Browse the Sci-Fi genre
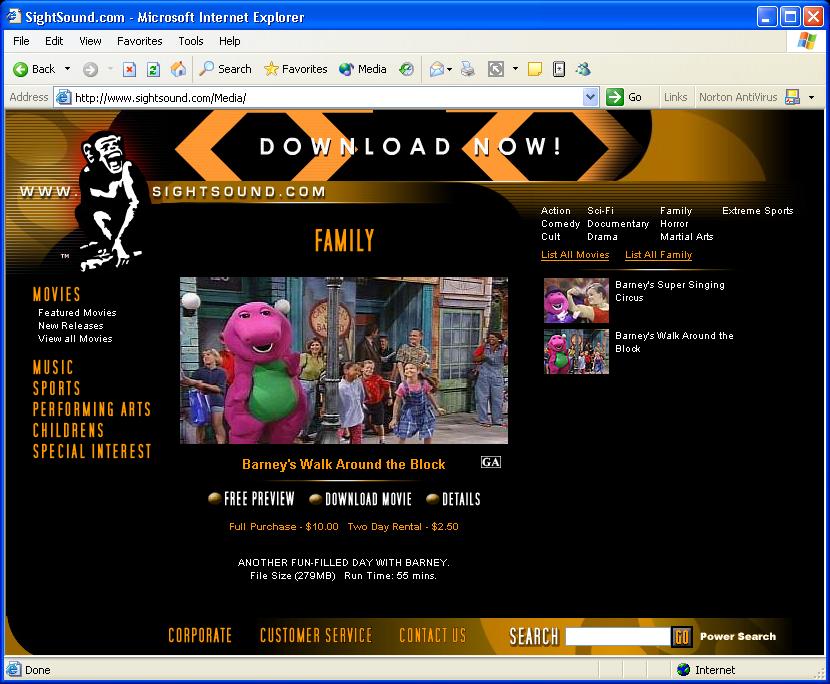The width and height of the screenshot is (830, 684). [x=600, y=211]
